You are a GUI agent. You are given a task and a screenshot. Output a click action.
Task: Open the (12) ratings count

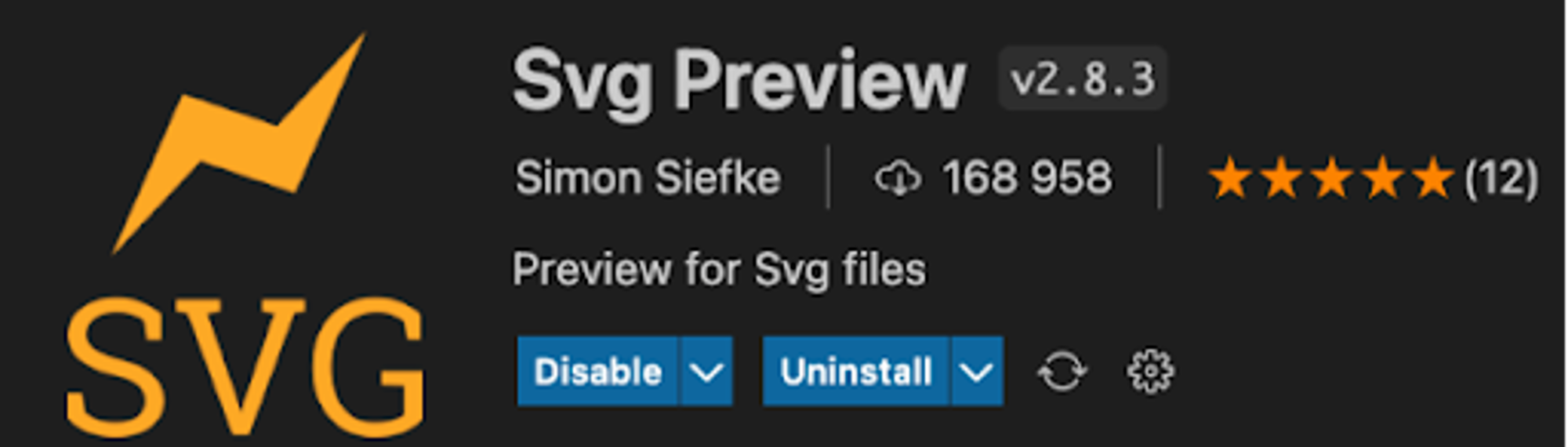1501,178
